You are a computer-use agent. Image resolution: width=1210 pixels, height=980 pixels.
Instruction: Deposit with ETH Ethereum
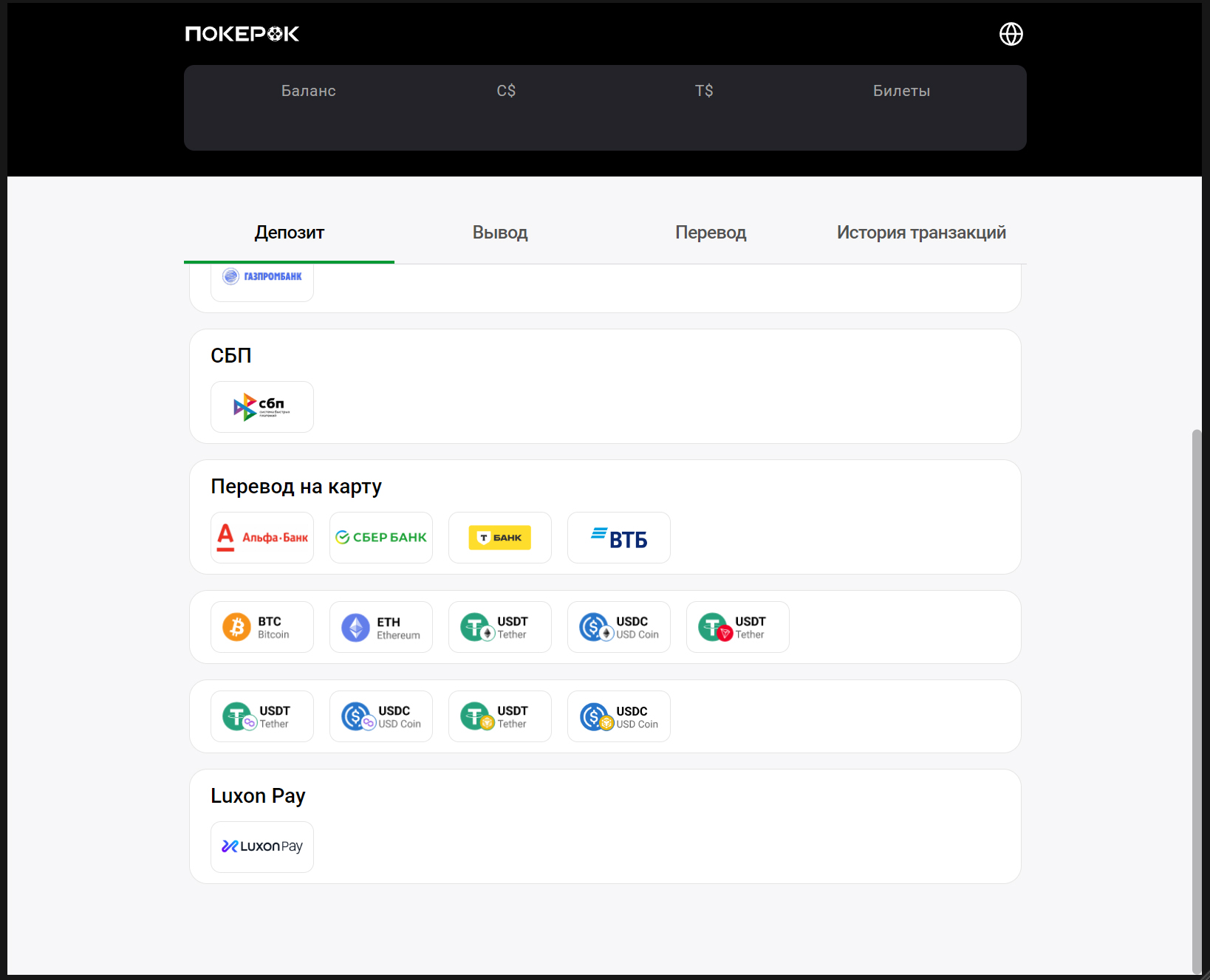[381, 627]
